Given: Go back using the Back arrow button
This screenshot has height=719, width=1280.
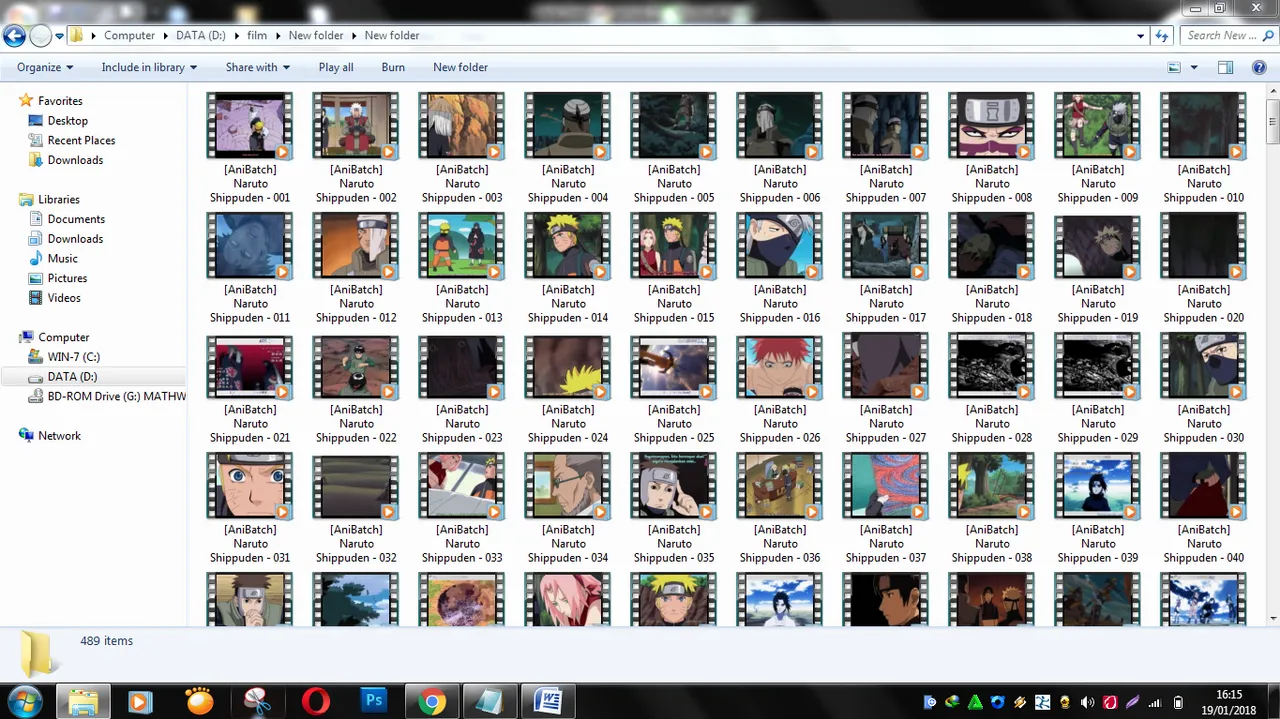Looking at the screenshot, I should point(14,36).
